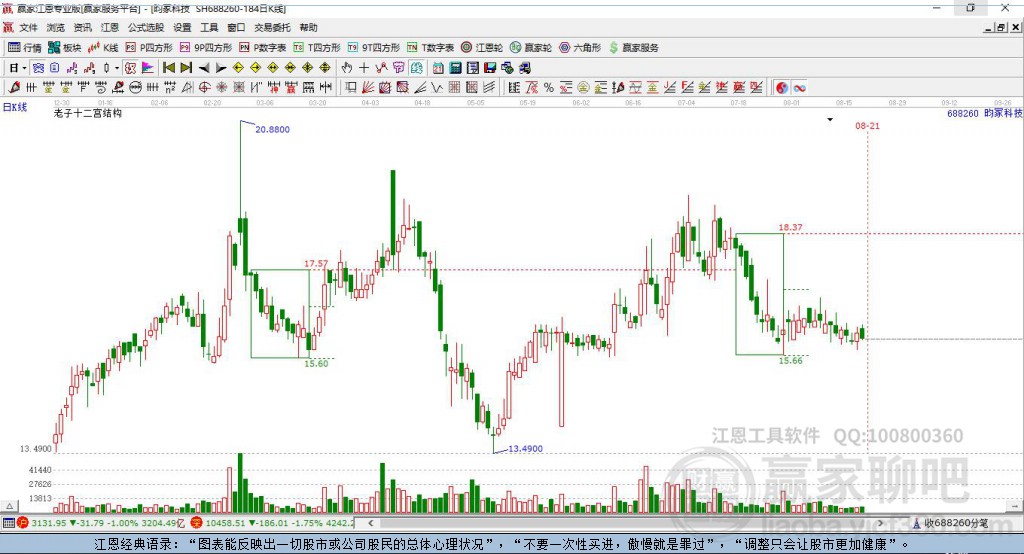This screenshot has height=554, width=1024.
Task: Click the 688260 昀冢科技 stock label
Action: (984, 113)
